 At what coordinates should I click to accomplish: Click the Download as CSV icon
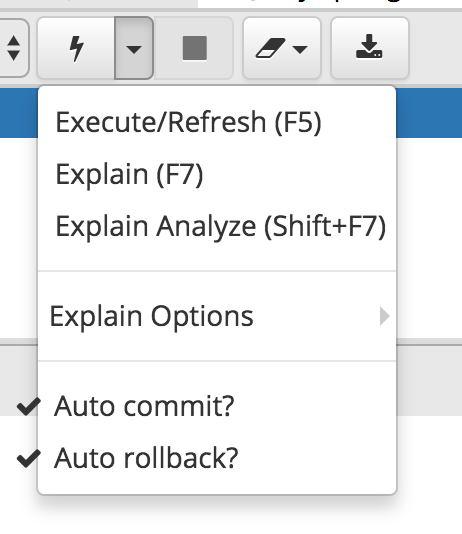[369, 47]
